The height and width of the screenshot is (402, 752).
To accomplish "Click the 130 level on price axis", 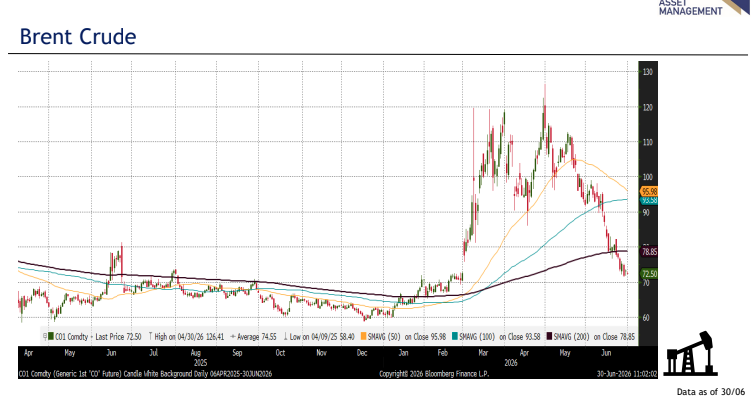I will pyautogui.click(x=647, y=72).
